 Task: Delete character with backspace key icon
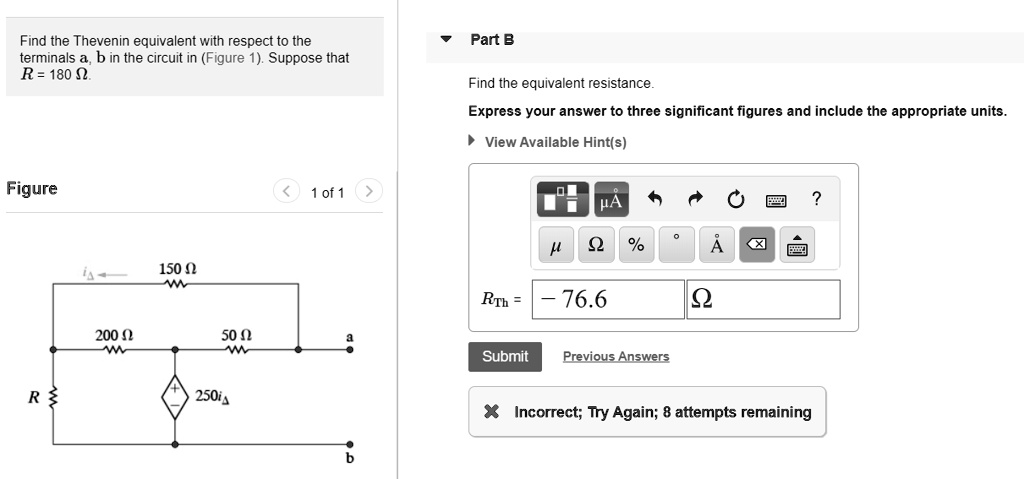pyautogui.click(x=757, y=244)
